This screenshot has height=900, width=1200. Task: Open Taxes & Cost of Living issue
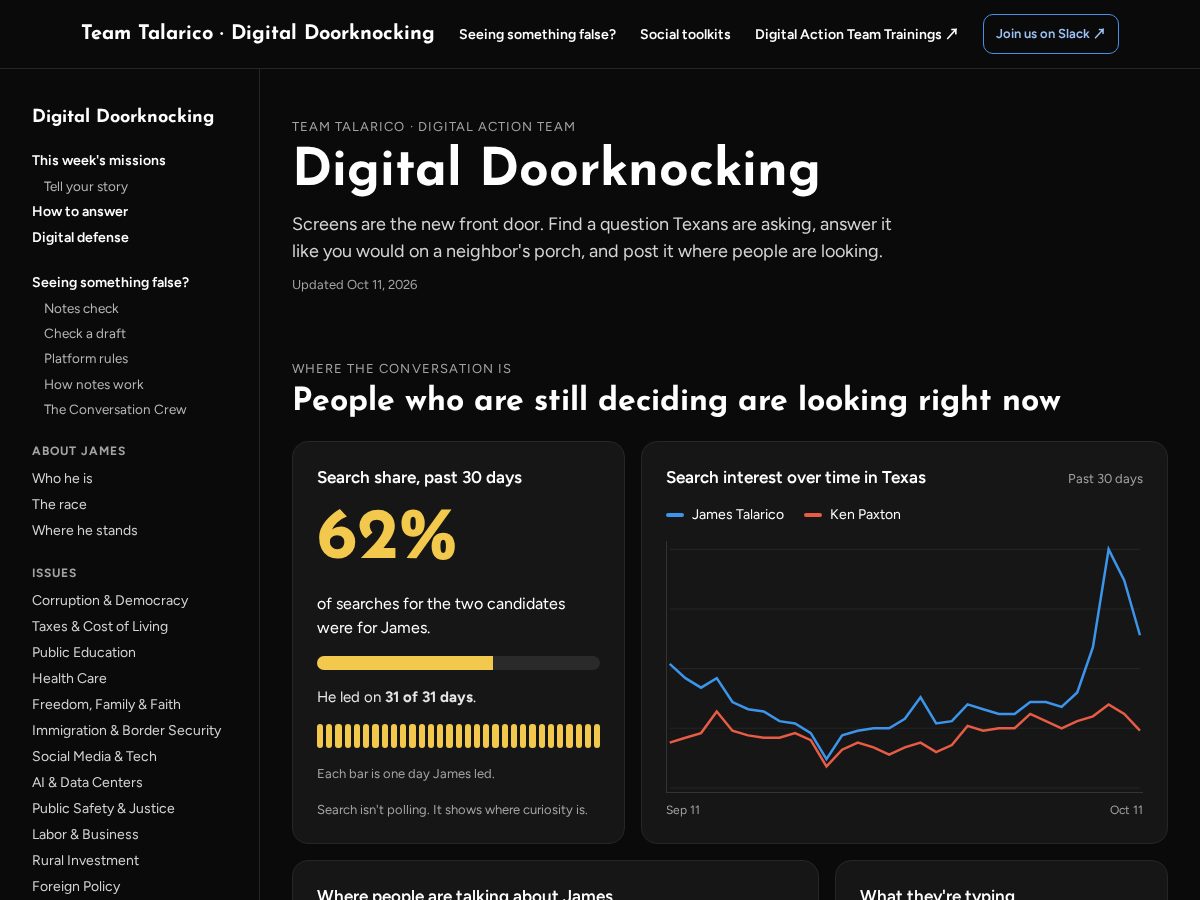(100, 626)
